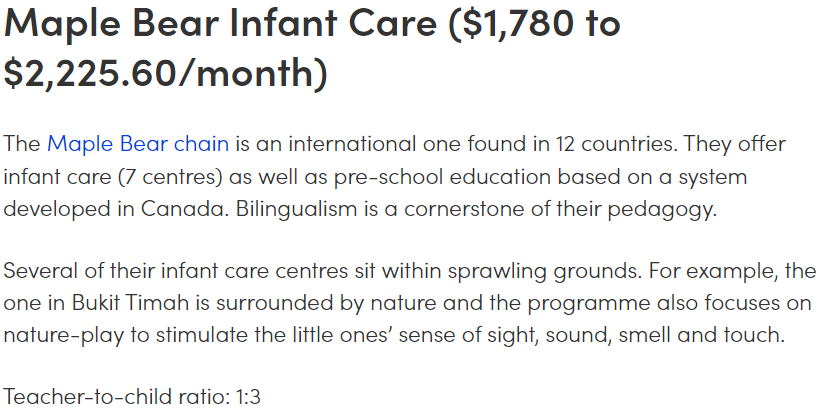The image size is (823, 419).
Task: Click the word 'pedagogy'
Action: pyautogui.click(x=661, y=209)
